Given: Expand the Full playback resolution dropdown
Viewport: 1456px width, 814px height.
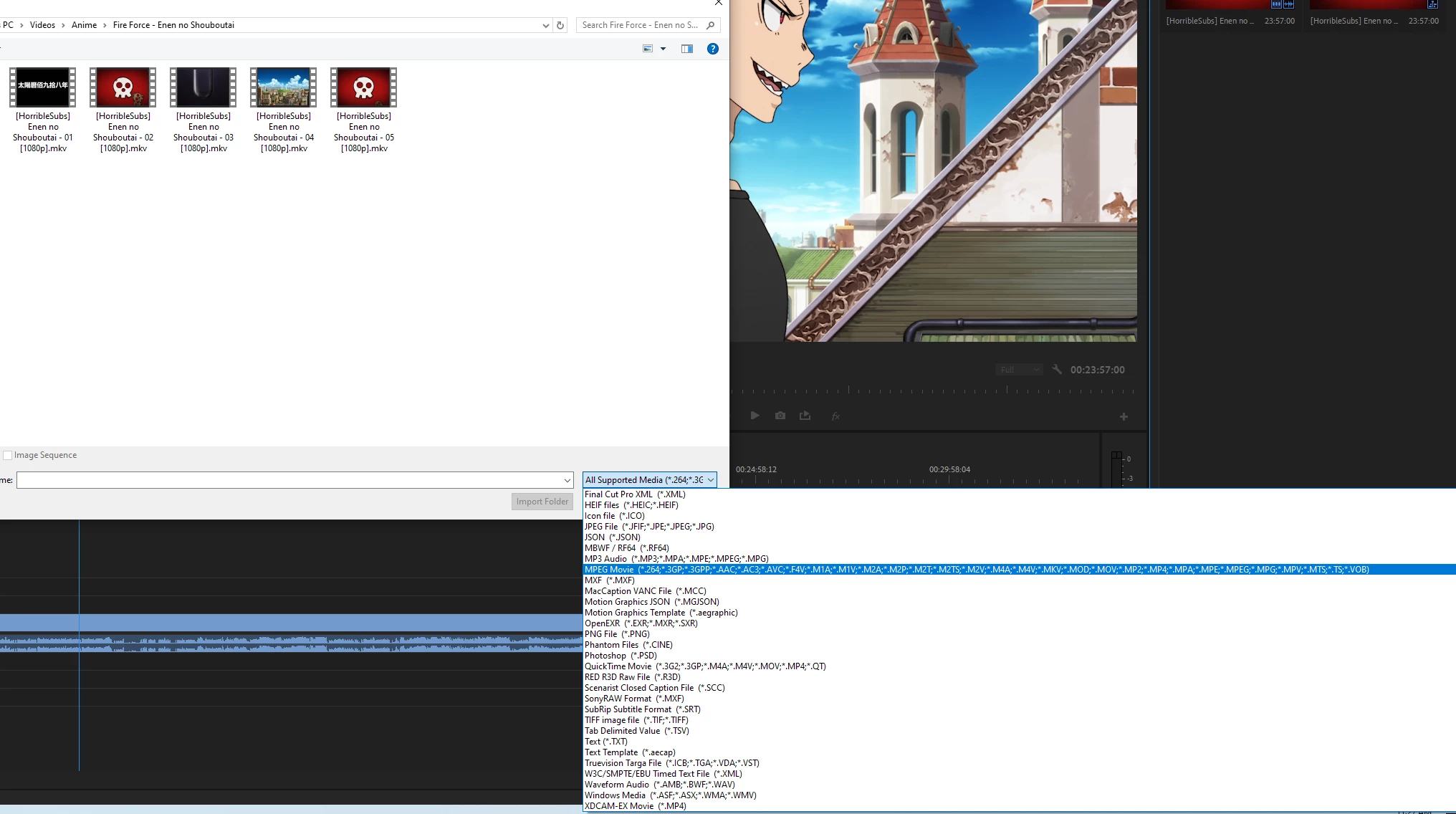Looking at the screenshot, I should (1018, 370).
